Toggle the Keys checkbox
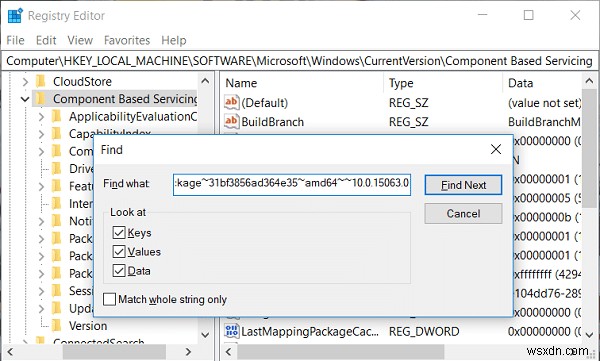Image resolution: width=600 pixels, height=361 pixels. click(119, 232)
